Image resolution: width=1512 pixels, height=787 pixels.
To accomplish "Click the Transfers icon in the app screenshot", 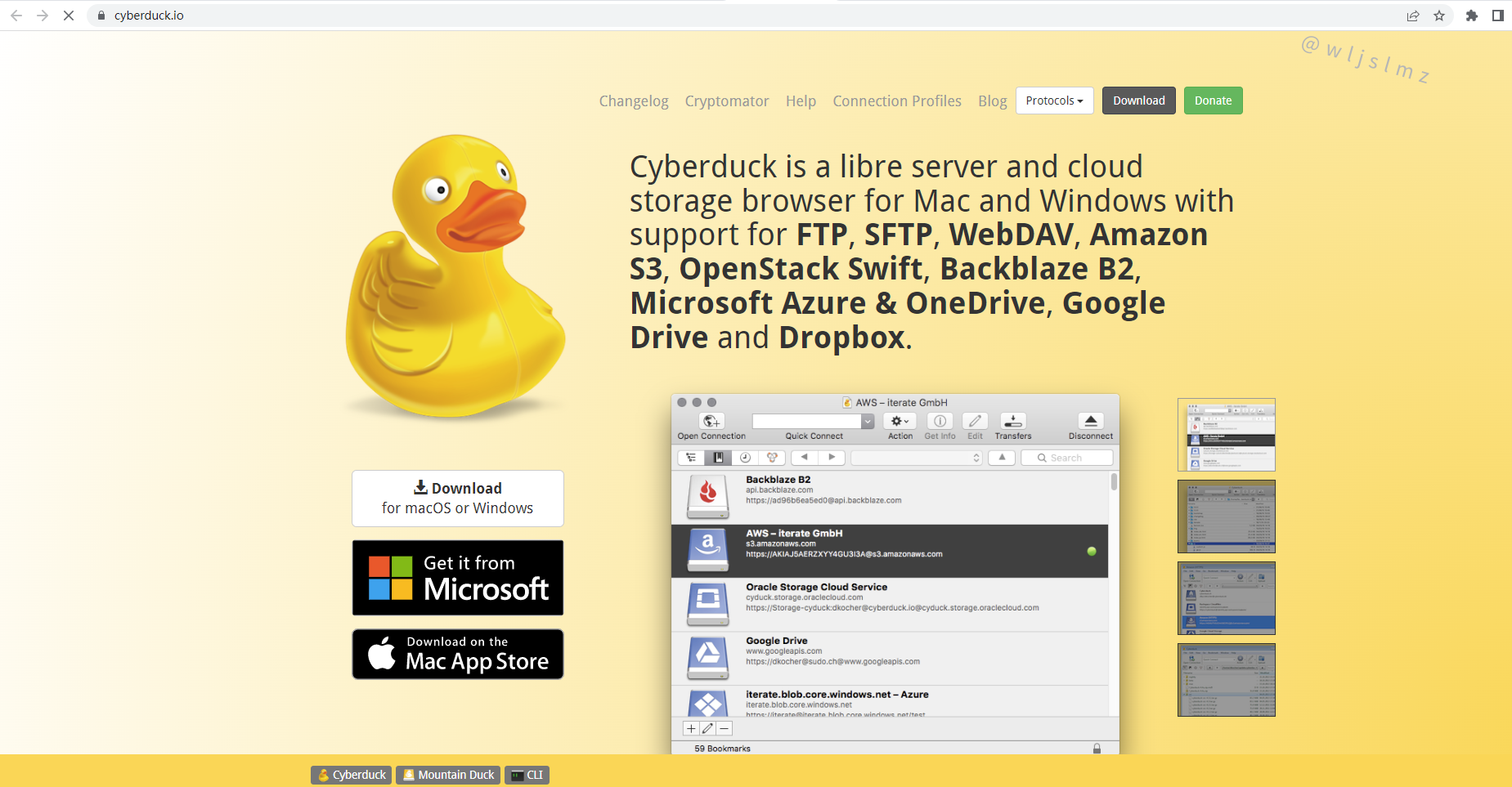I will click(1013, 421).
